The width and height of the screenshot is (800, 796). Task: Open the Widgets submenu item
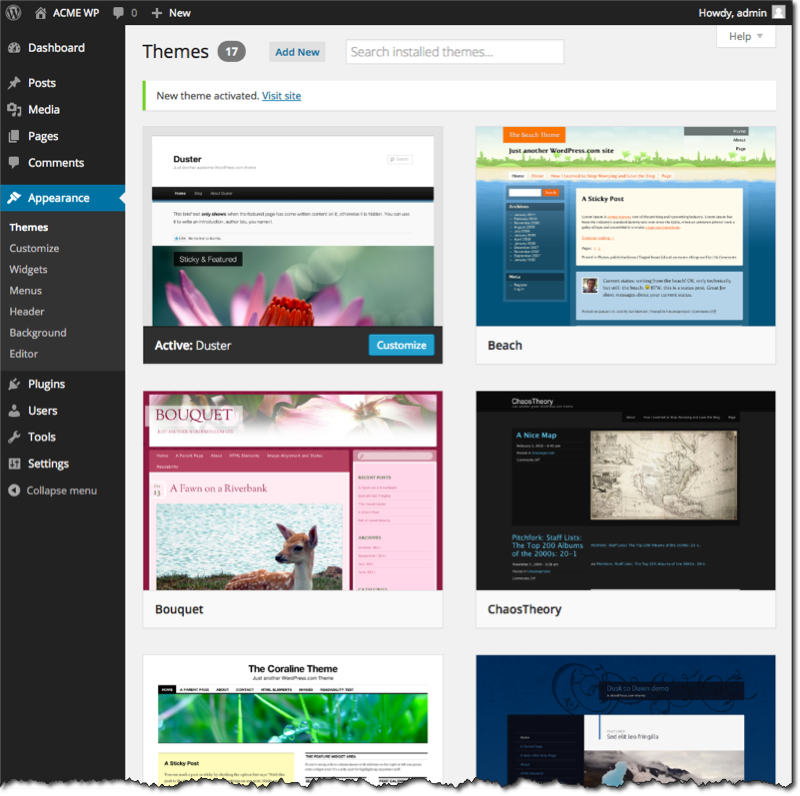tap(28, 269)
